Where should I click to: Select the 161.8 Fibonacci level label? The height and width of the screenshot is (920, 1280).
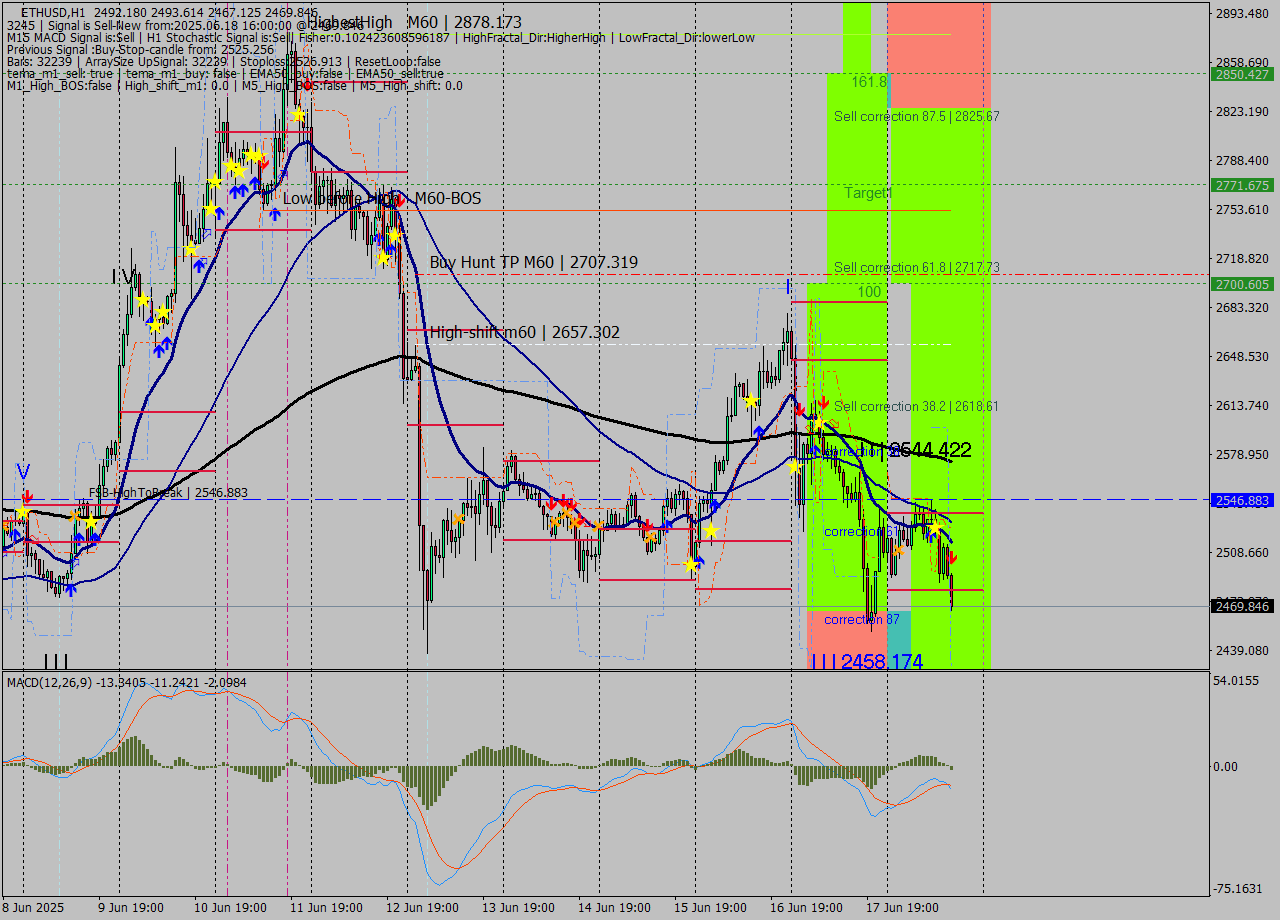869,81
